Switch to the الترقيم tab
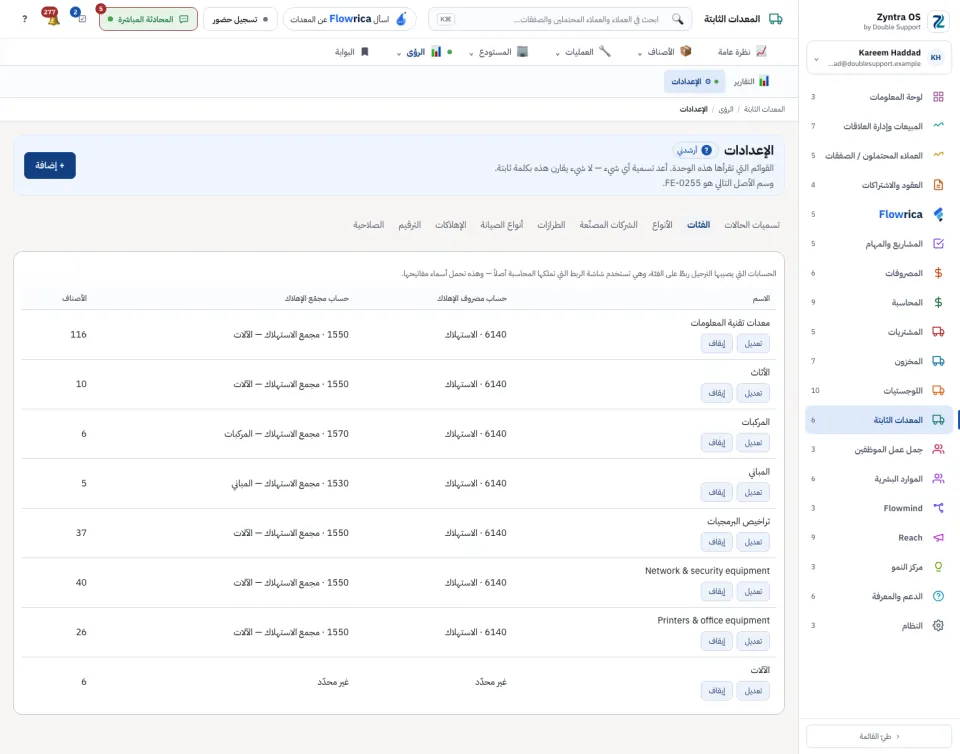The width and height of the screenshot is (960, 754). (x=410, y=225)
